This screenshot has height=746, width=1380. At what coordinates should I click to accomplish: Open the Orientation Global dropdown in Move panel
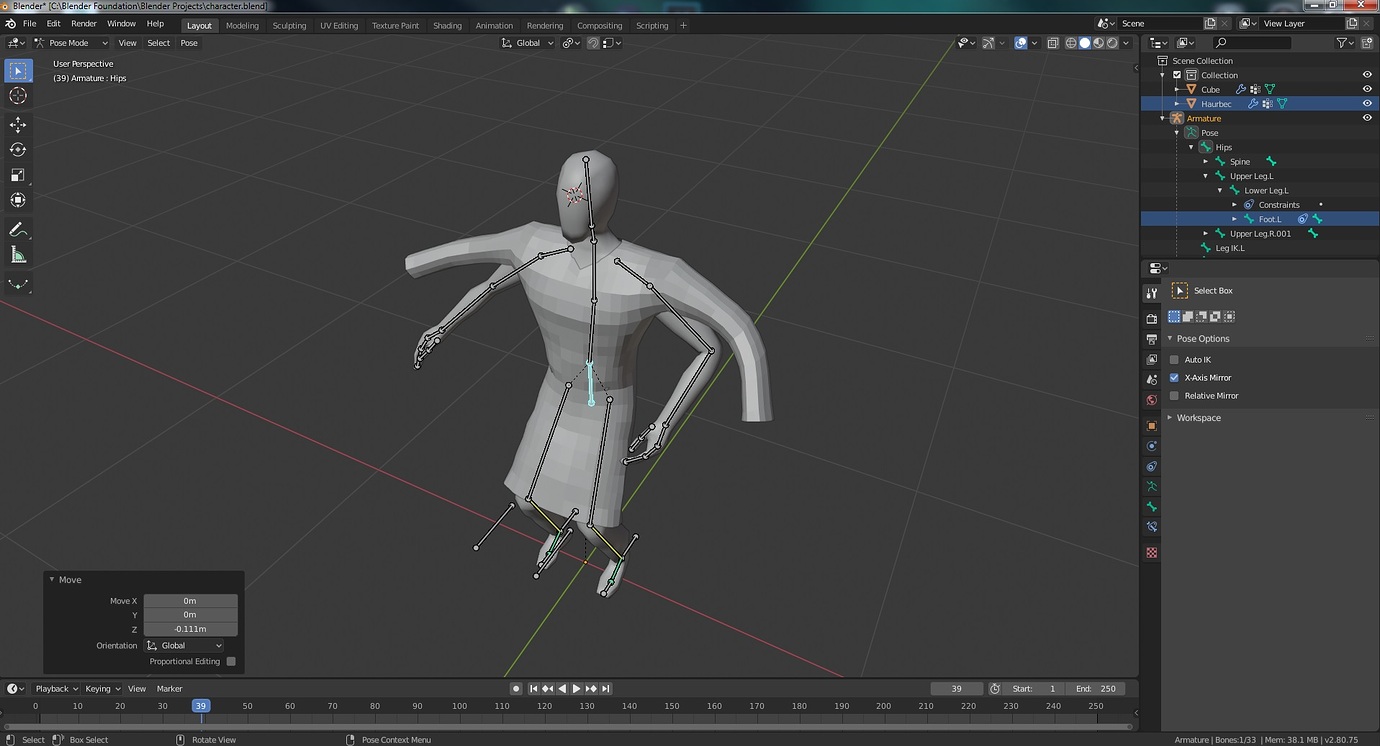click(x=186, y=646)
